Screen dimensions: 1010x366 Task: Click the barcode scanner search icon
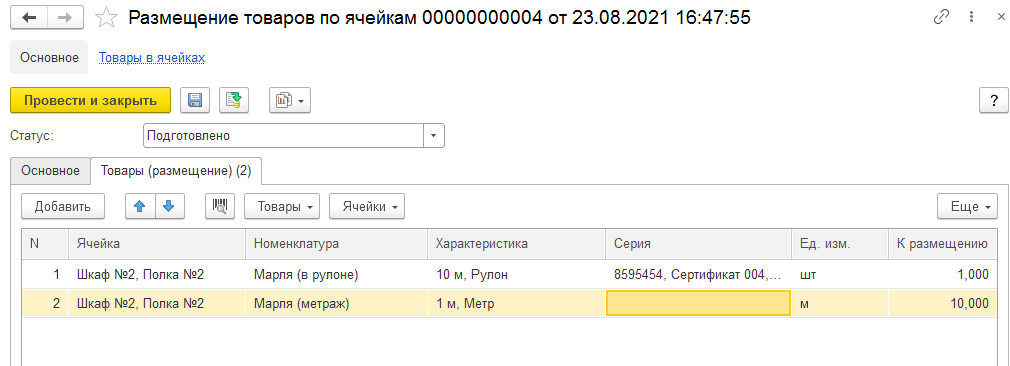220,207
